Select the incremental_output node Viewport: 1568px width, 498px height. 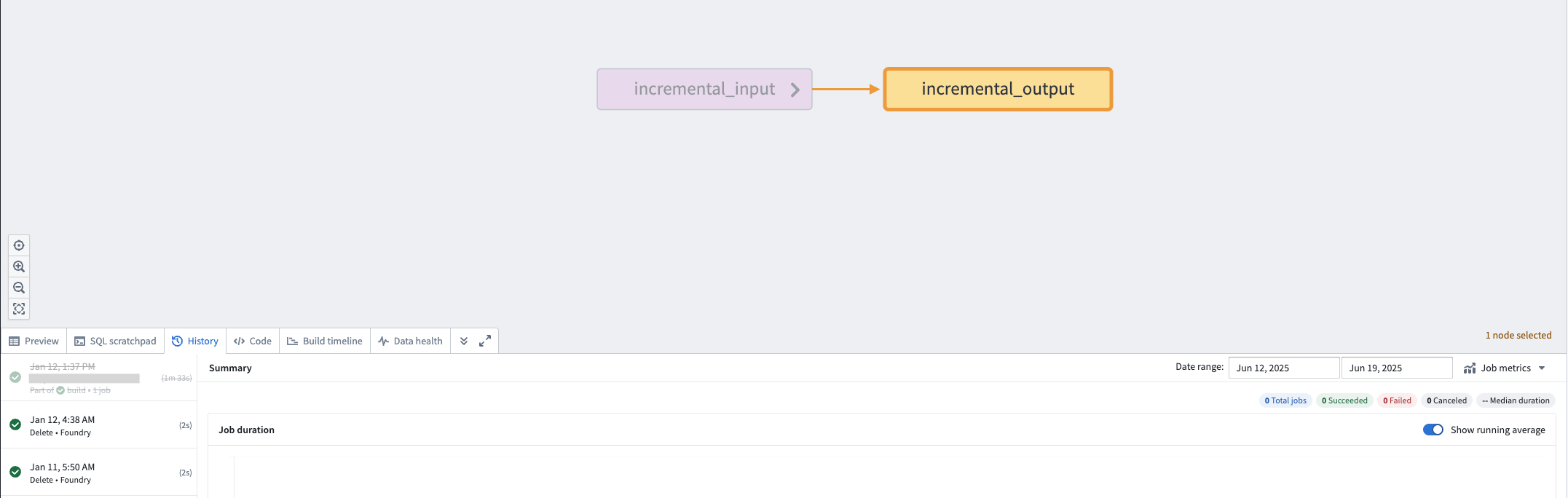(x=997, y=89)
